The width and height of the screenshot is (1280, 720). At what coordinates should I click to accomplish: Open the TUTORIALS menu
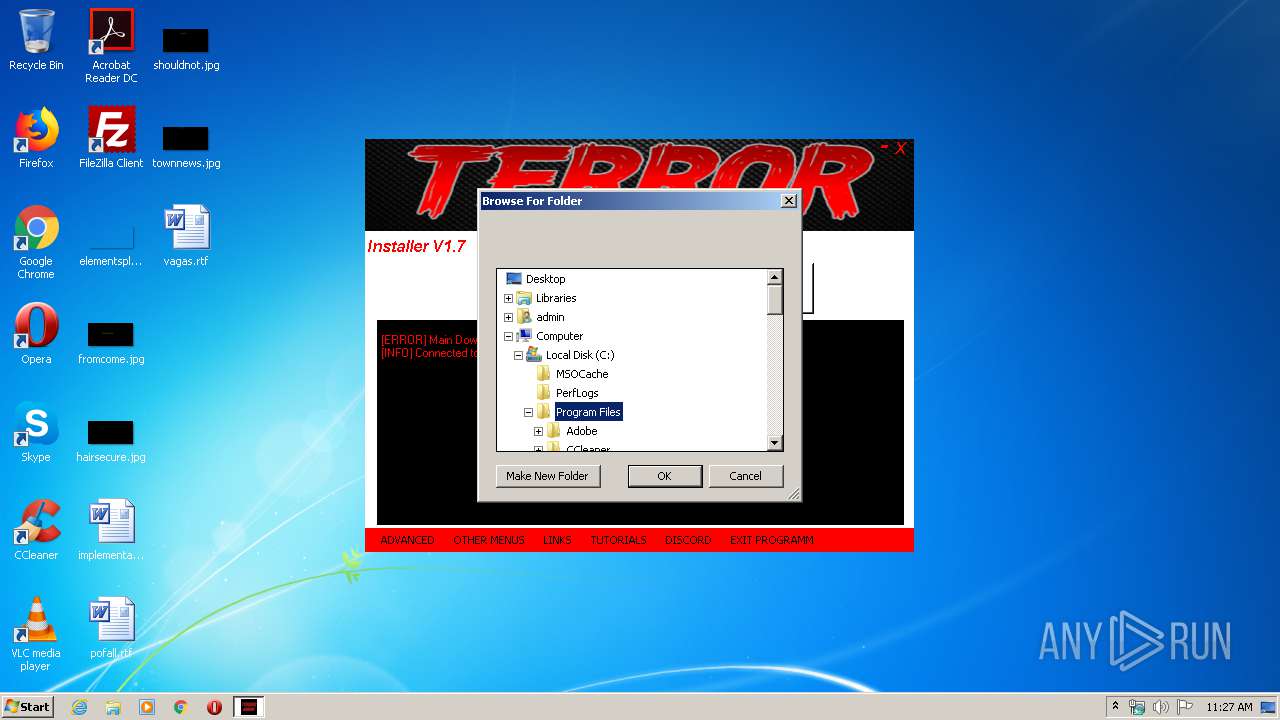pos(618,540)
